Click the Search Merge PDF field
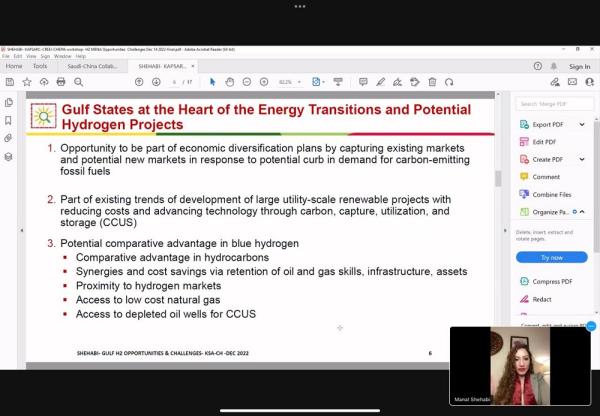600x416 pixels. click(x=554, y=104)
